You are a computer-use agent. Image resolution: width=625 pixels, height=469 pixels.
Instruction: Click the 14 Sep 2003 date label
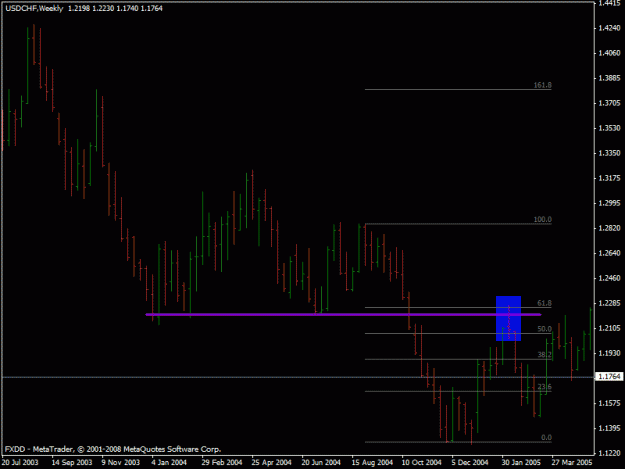72,462
